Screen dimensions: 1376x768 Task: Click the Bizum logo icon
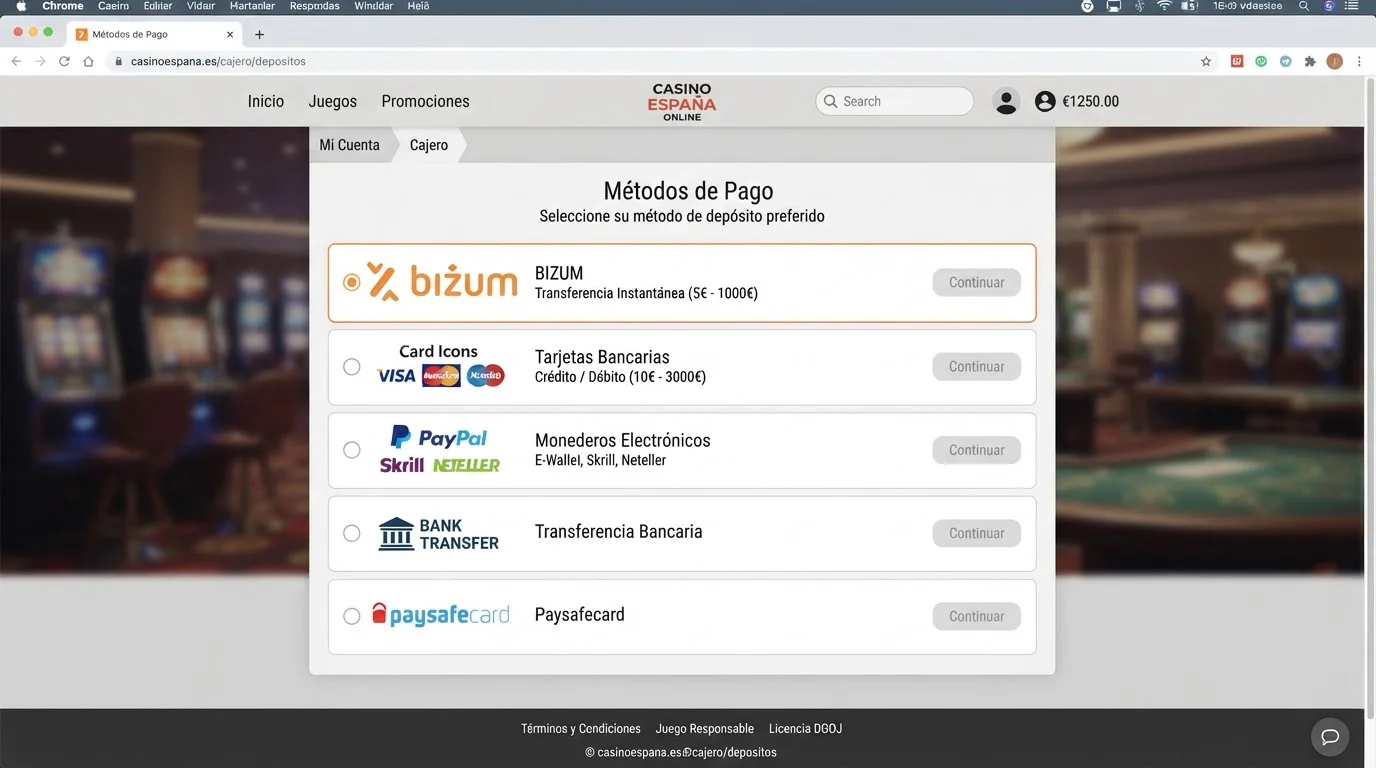point(442,282)
